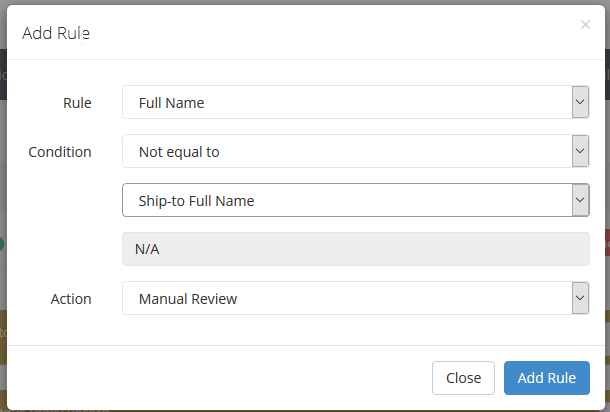Open the Condition dropdown showing Not equal to
610x412 pixels.
click(x=356, y=151)
